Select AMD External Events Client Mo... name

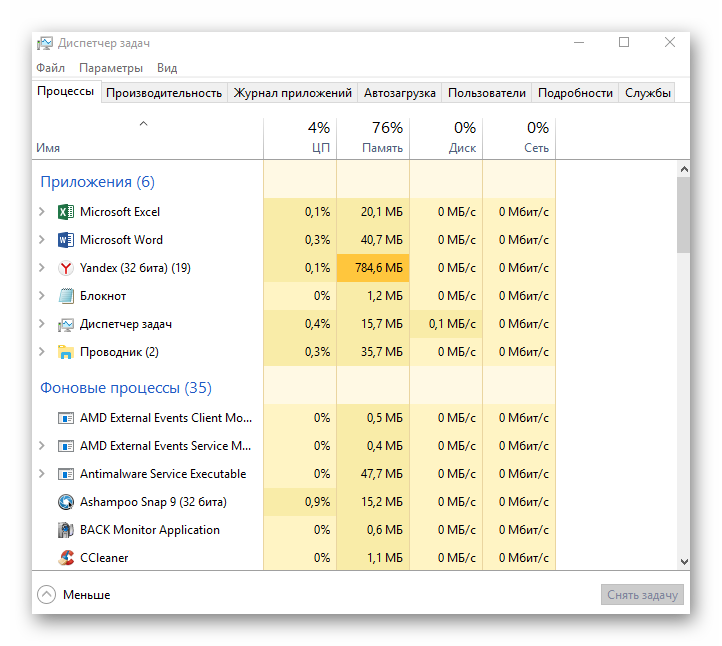point(166,418)
